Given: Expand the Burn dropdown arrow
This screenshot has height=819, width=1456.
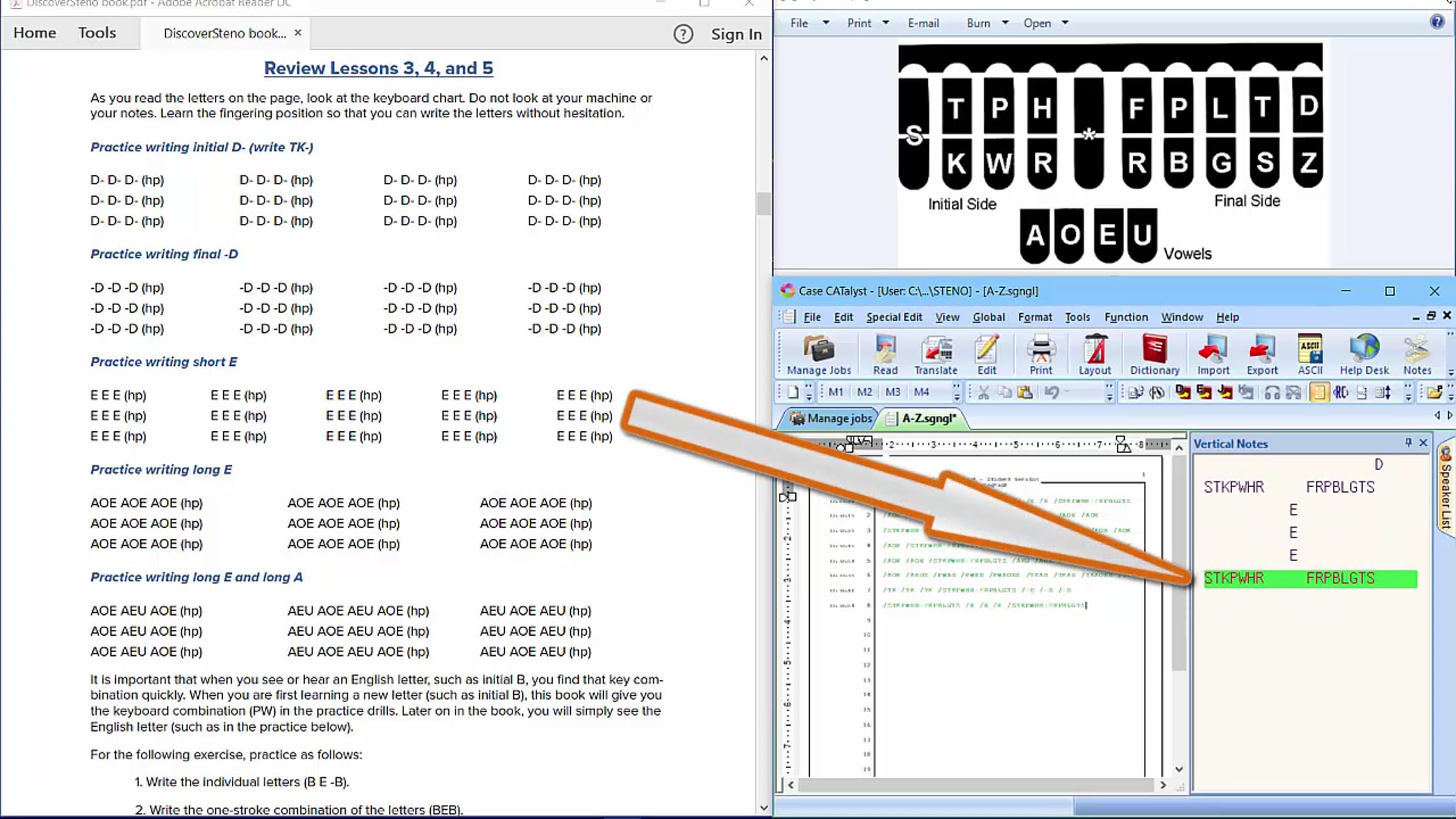Looking at the screenshot, I should point(1005,23).
